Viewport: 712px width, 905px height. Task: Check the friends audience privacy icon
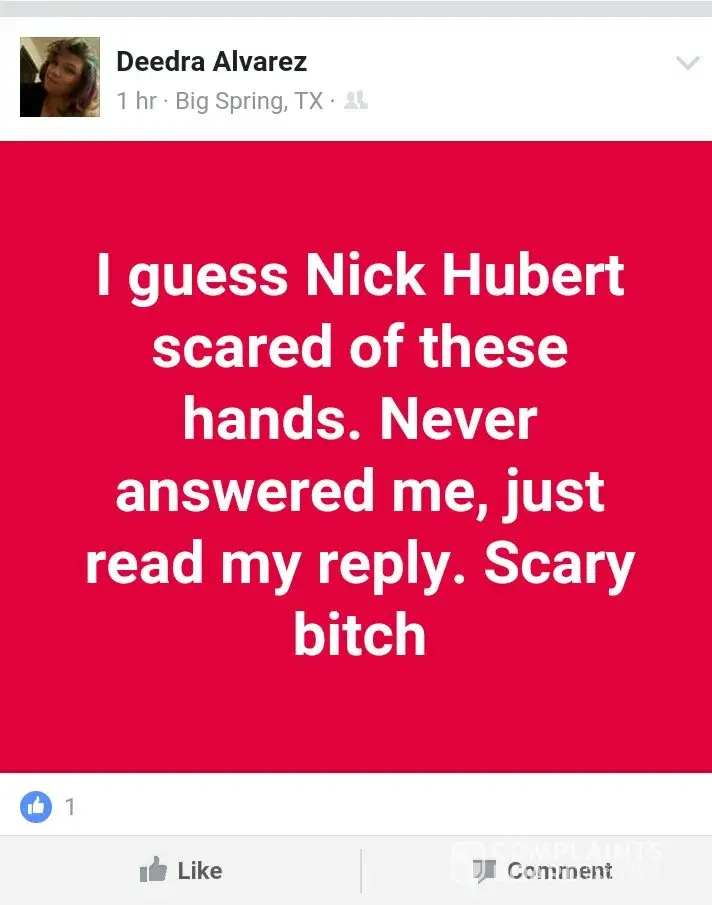click(x=355, y=100)
